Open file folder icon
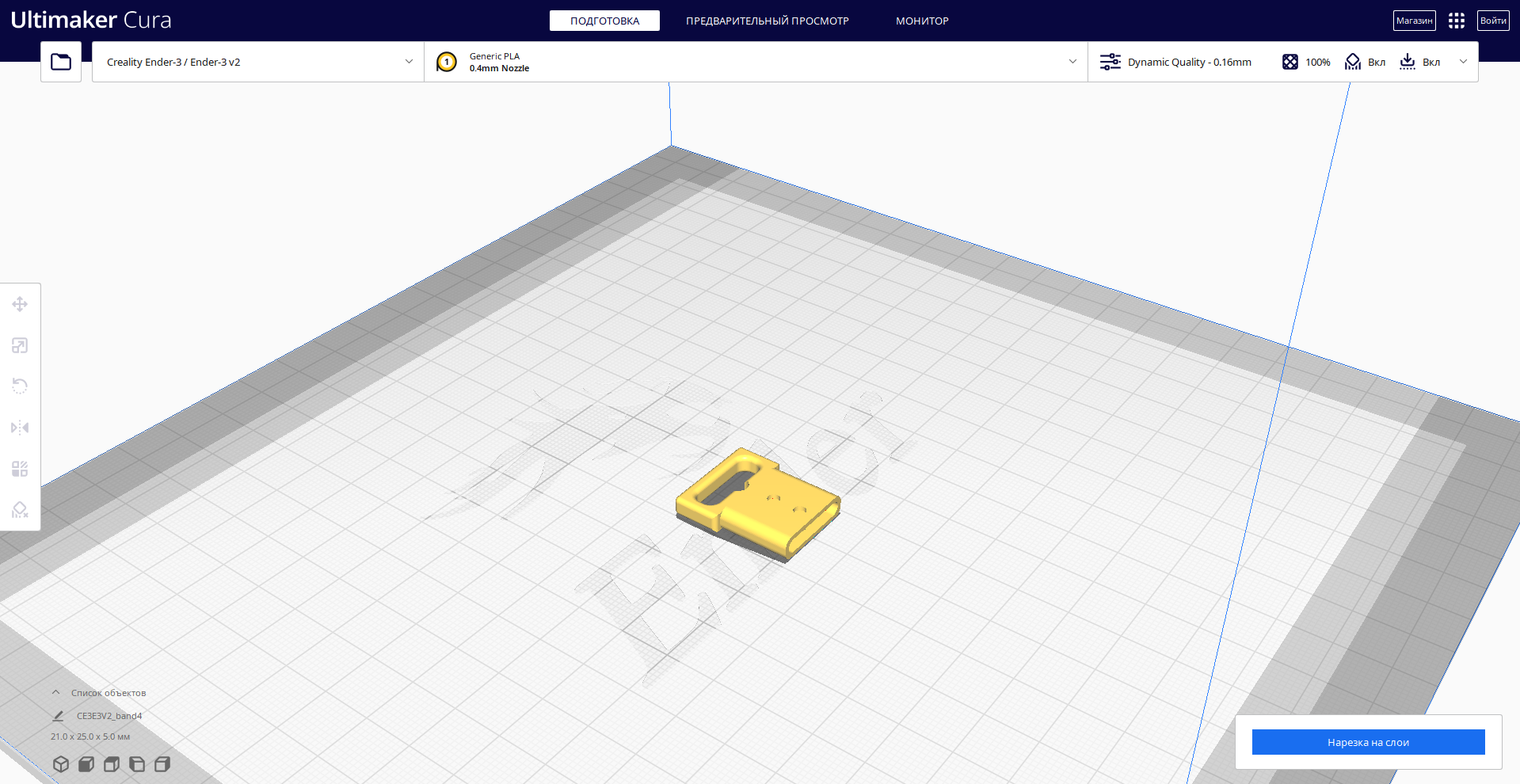1520x784 pixels. [61, 62]
